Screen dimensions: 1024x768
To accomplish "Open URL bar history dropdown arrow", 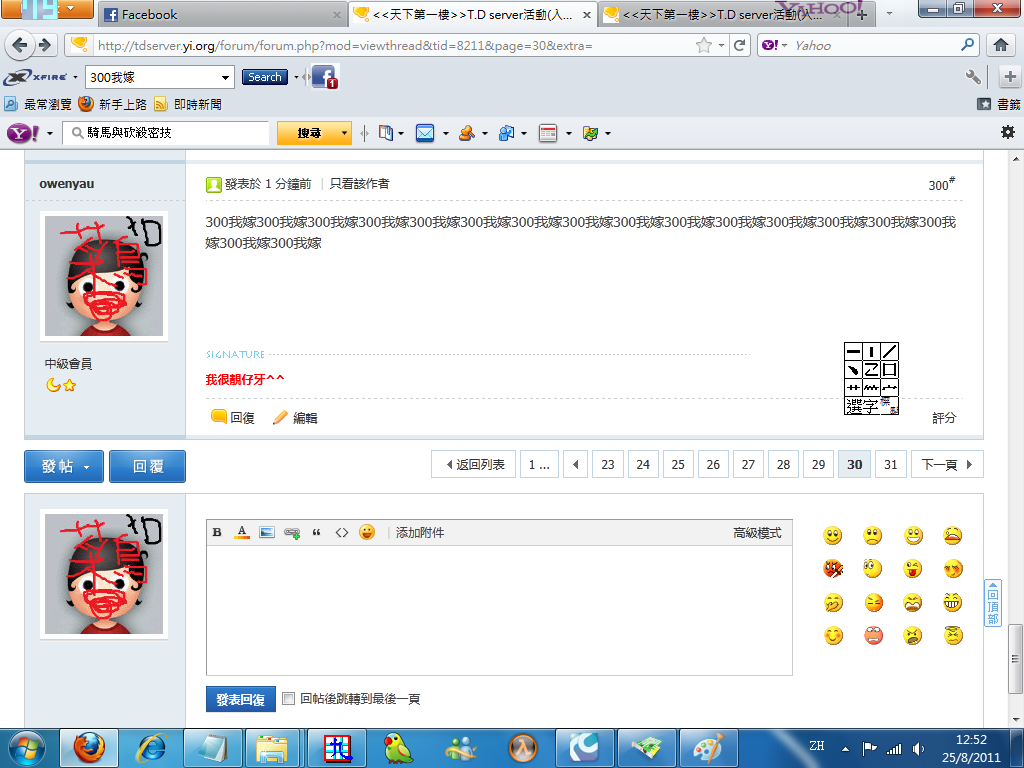I will tap(721, 45).
